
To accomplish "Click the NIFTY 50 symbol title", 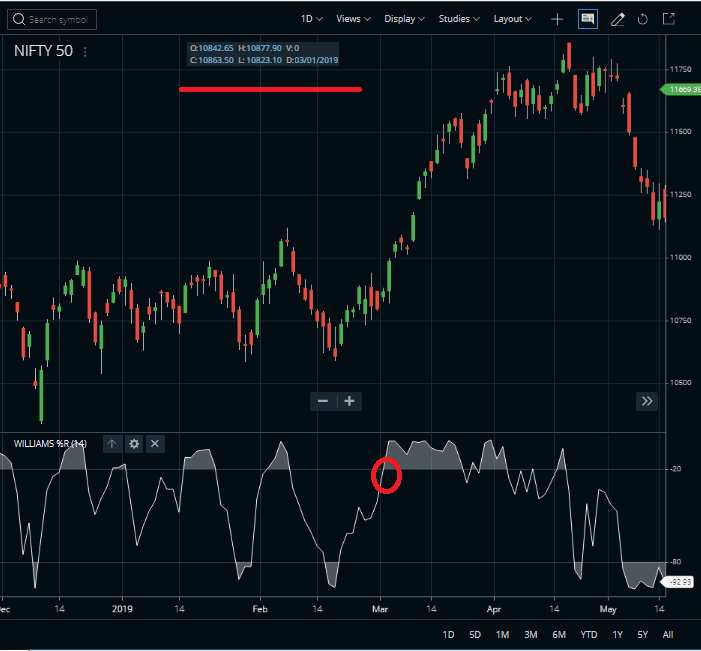I will point(43,51).
